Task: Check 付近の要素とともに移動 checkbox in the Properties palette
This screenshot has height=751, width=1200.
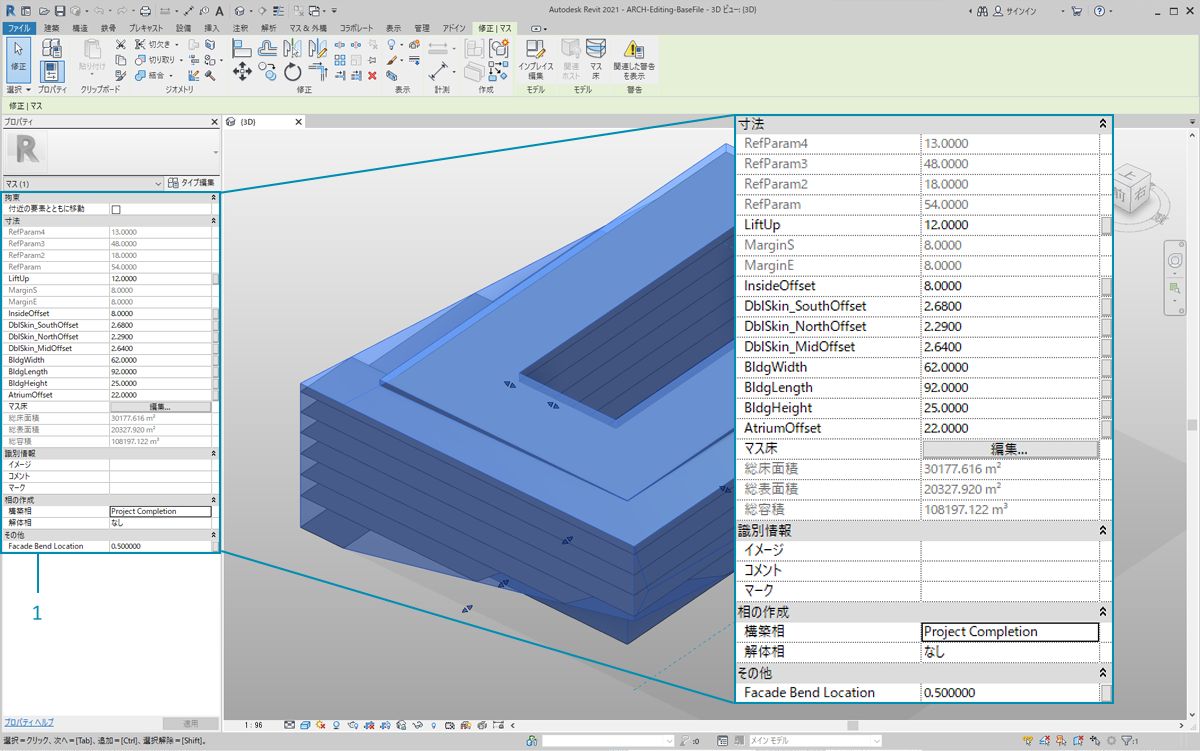Action: [x=116, y=209]
